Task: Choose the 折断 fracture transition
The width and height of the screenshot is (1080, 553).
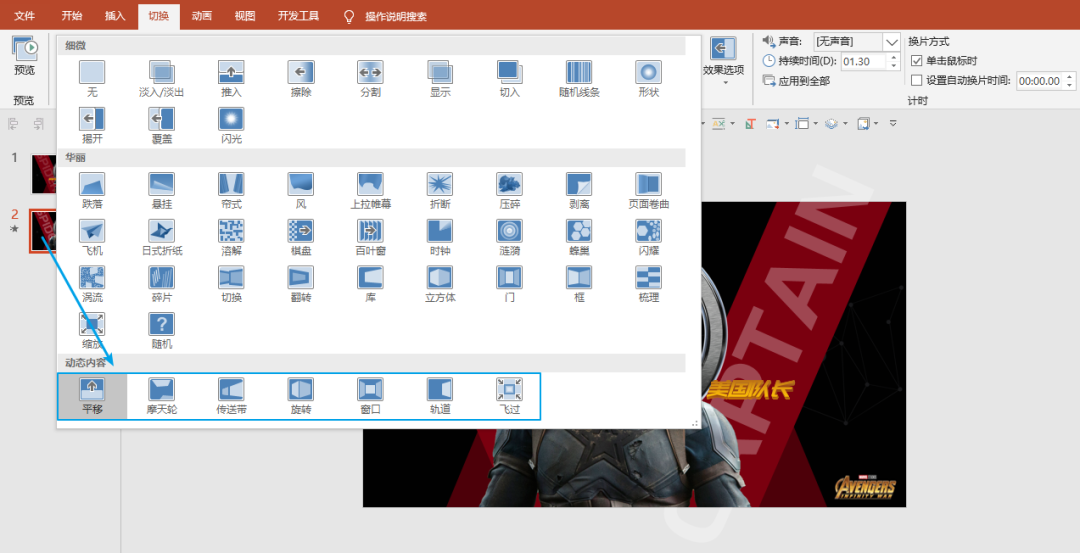Action: pos(440,191)
